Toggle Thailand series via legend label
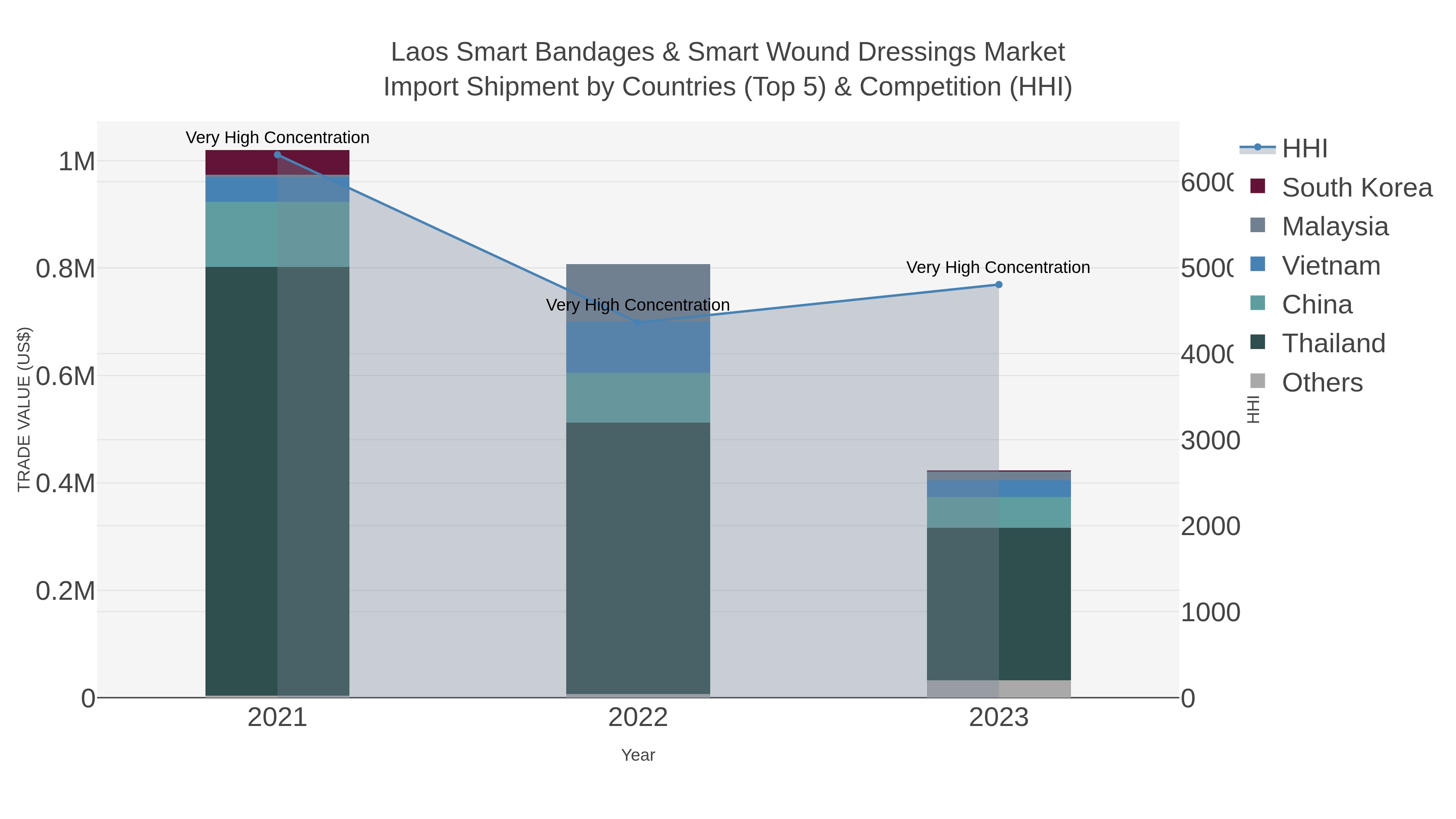Viewport: 1456px width, 819px height. (1333, 344)
